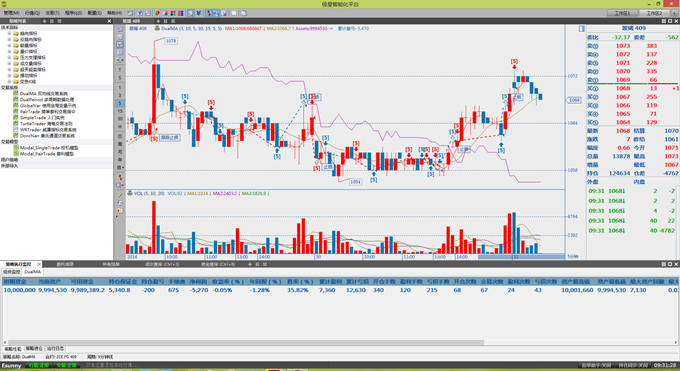Image resolution: width=680 pixels, height=371 pixels.
Task: Switch to 工作区2 workspace
Action: 654,13
